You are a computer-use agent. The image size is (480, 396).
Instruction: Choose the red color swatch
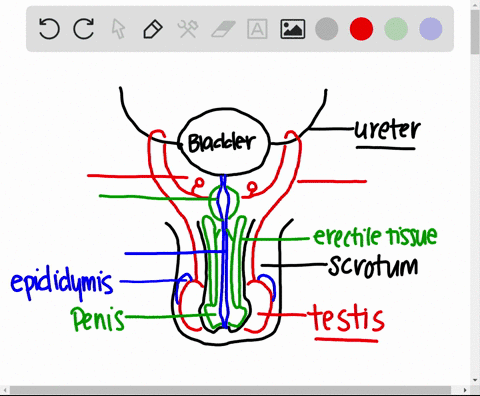pyautogui.click(x=361, y=29)
